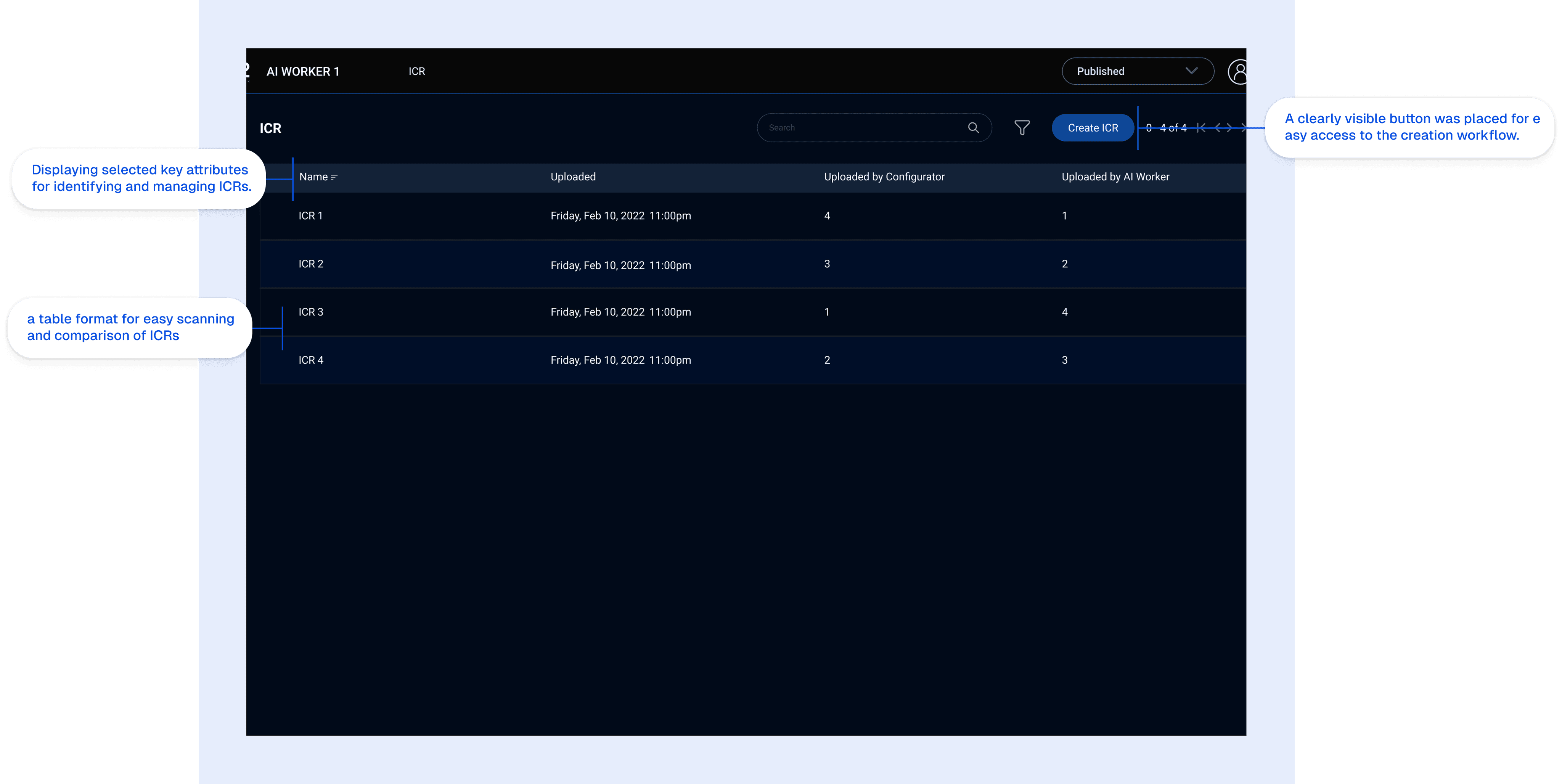Viewport: 1562px width, 784px height.
Task: Click Uploaded by Configurator column header
Action: point(884,177)
